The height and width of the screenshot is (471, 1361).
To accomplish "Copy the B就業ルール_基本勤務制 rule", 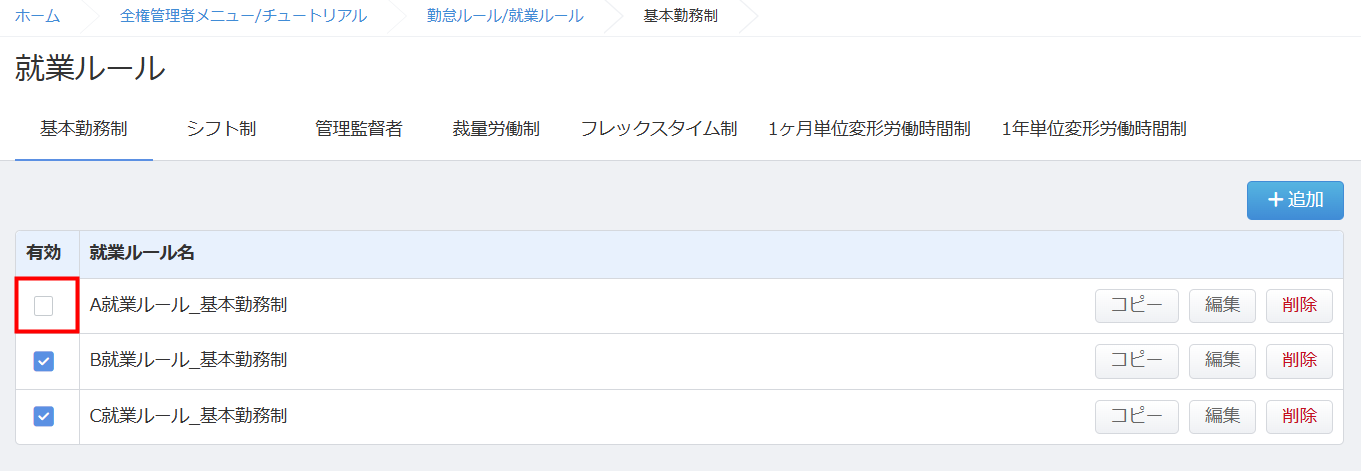I will point(1137,361).
